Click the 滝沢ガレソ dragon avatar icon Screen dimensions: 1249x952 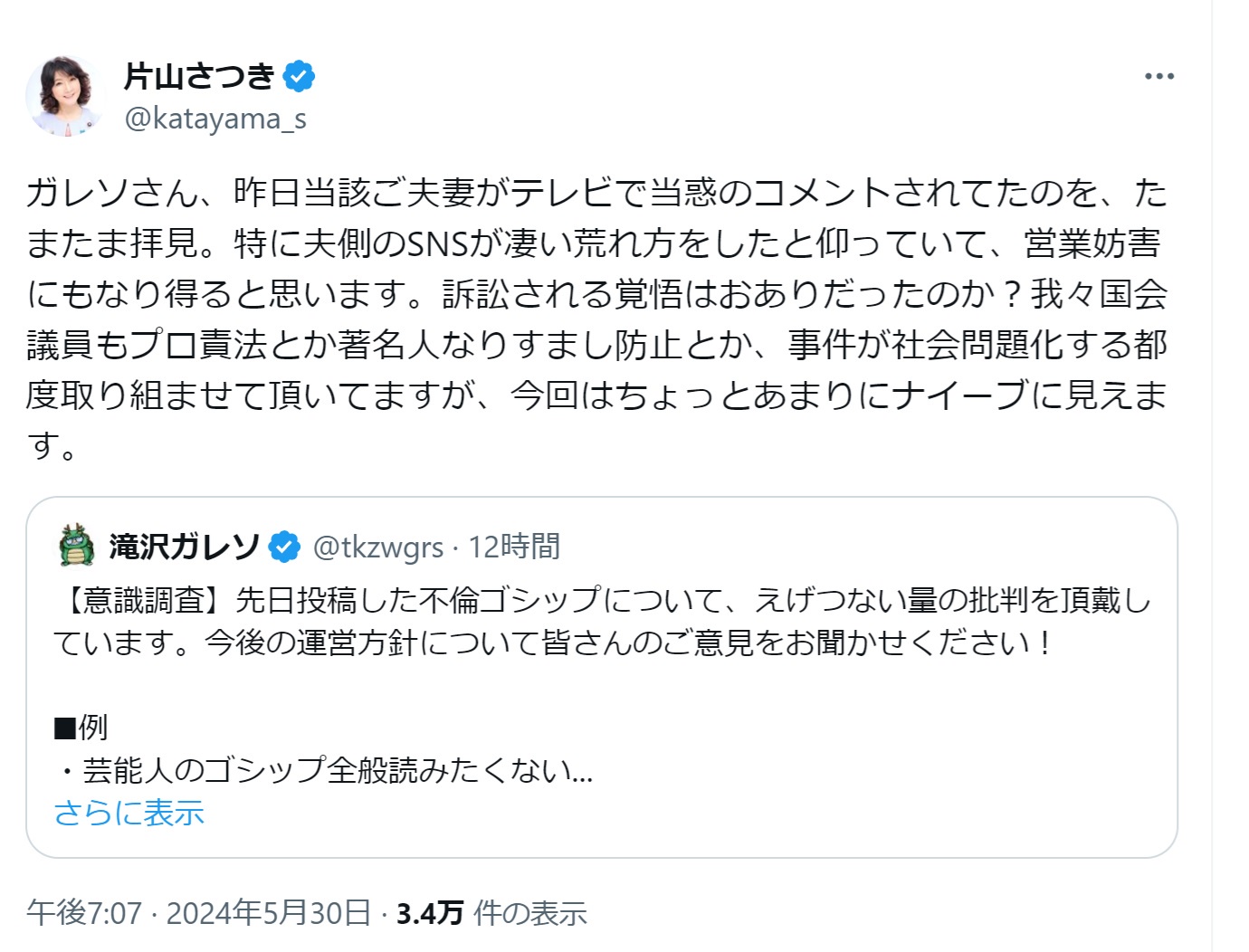tap(76, 546)
